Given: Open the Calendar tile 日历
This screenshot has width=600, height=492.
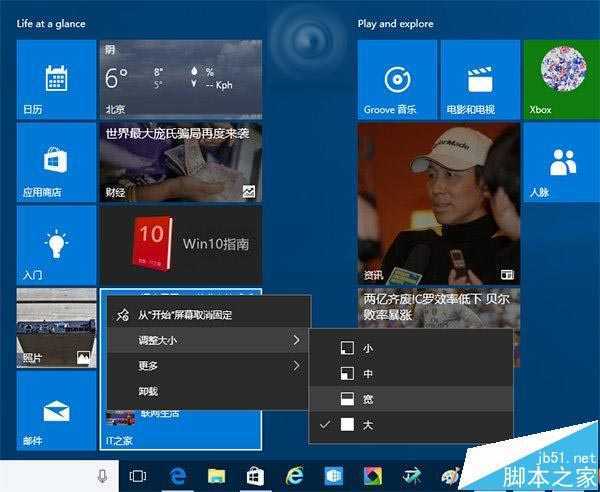Looking at the screenshot, I should click(x=56, y=80).
